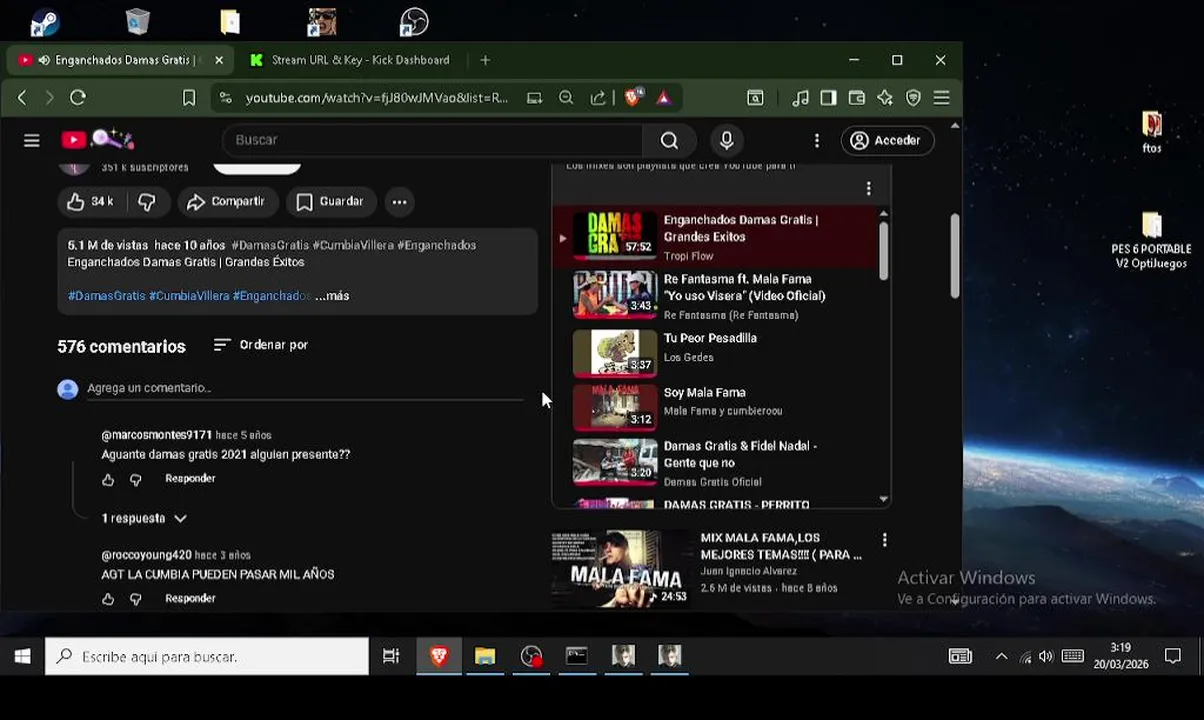Toggle the Brave sidebar panel icon
Image resolution: width=1204 pixels, height=720 pixels.
click(x=828, y=98)
